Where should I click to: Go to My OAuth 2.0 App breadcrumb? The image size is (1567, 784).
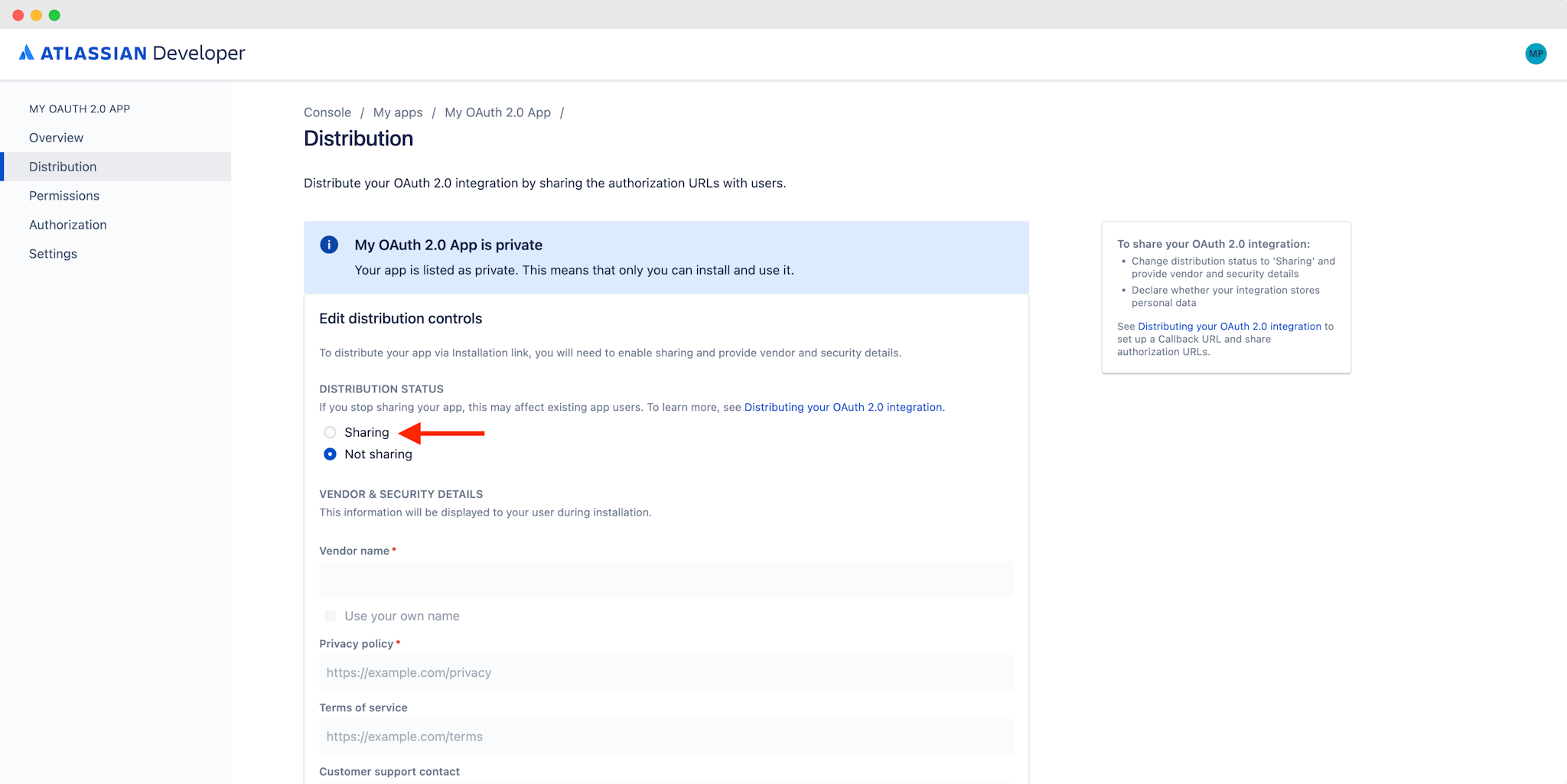pyautogui.click(x=497, y=112)
